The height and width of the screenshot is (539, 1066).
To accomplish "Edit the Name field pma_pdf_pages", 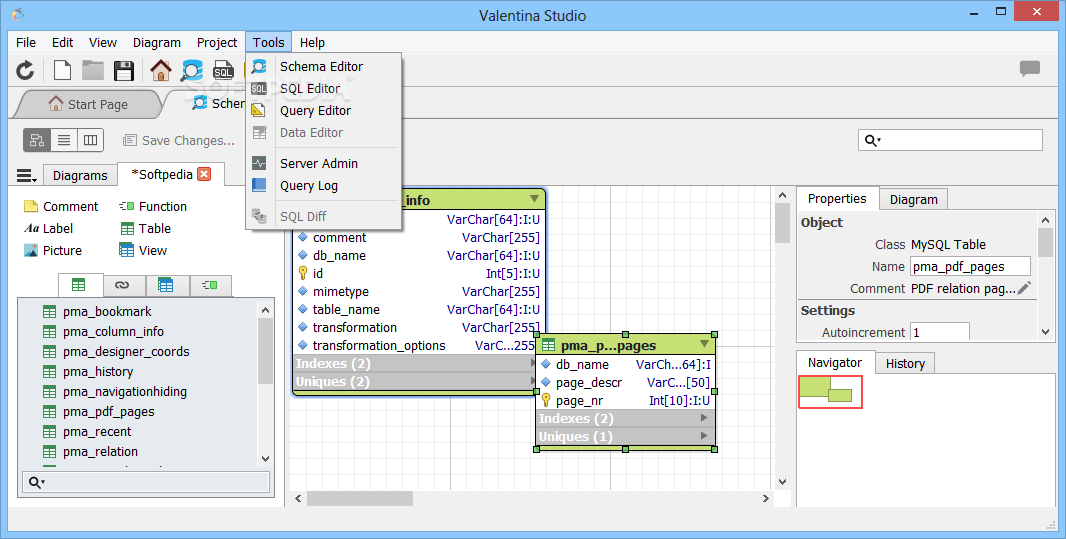I will coord(970,266).
